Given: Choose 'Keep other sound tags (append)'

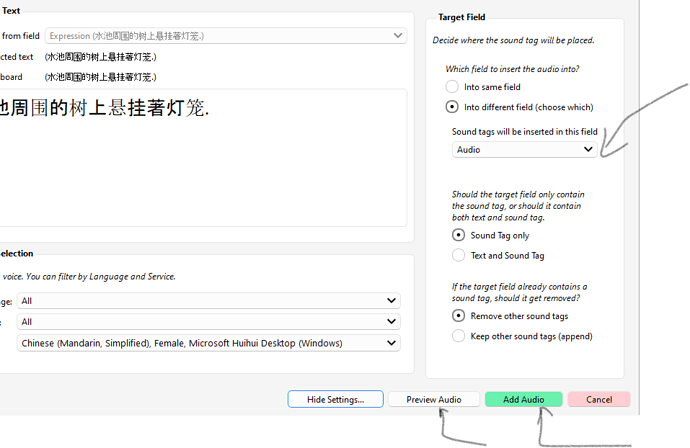Looking at the screenshot, I should [x=459, y=336].
